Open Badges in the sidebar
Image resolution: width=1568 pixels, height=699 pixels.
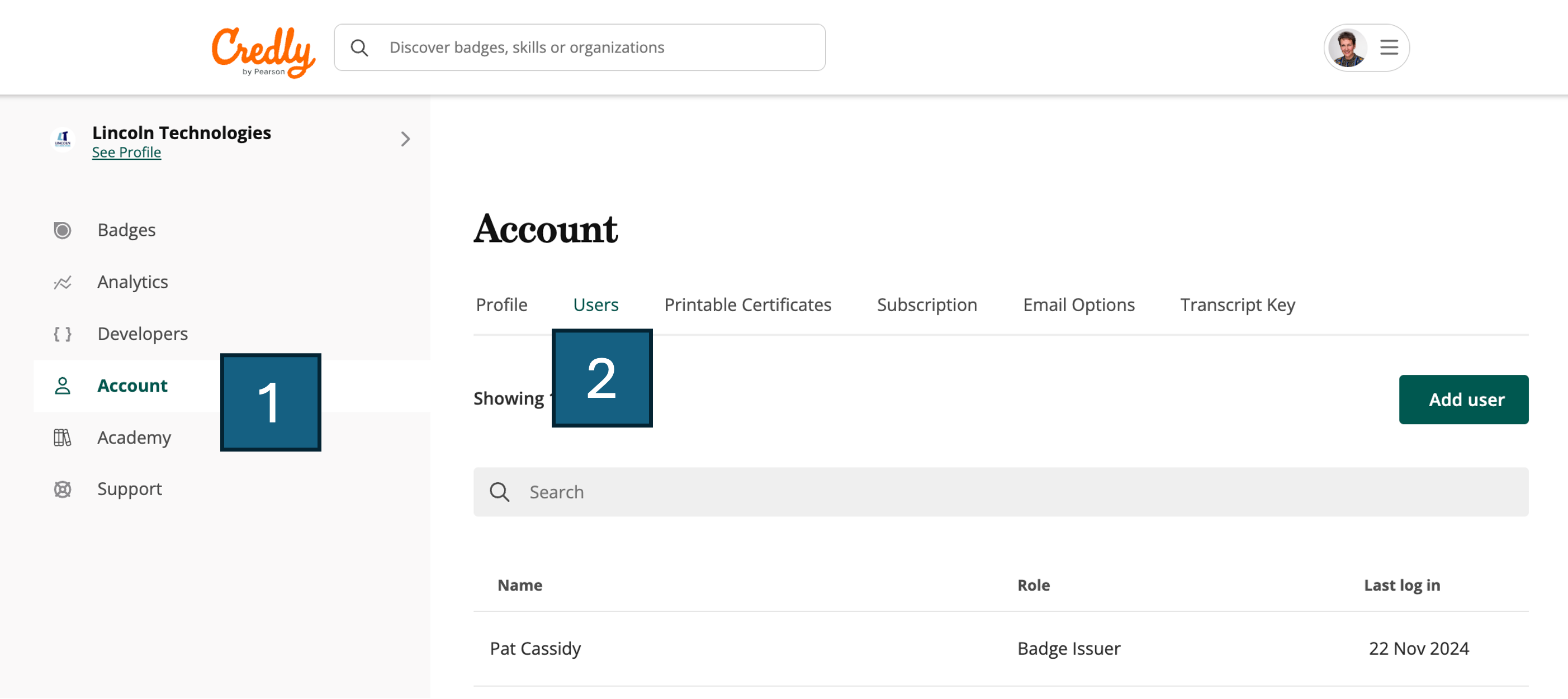coord(126,230)
